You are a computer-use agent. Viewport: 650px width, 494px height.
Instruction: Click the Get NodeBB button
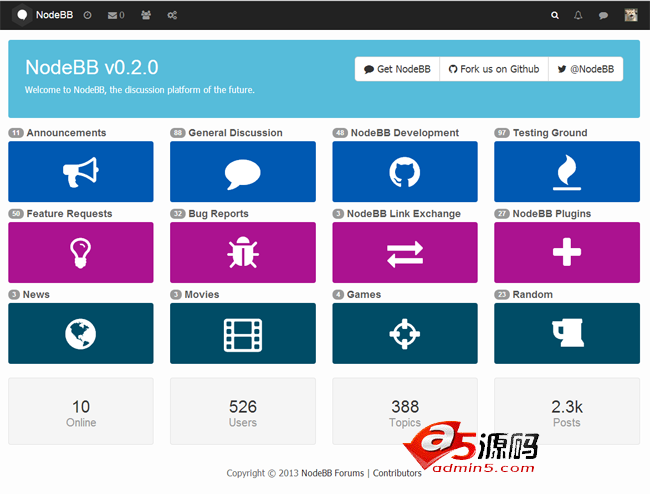tap(397, 69)
